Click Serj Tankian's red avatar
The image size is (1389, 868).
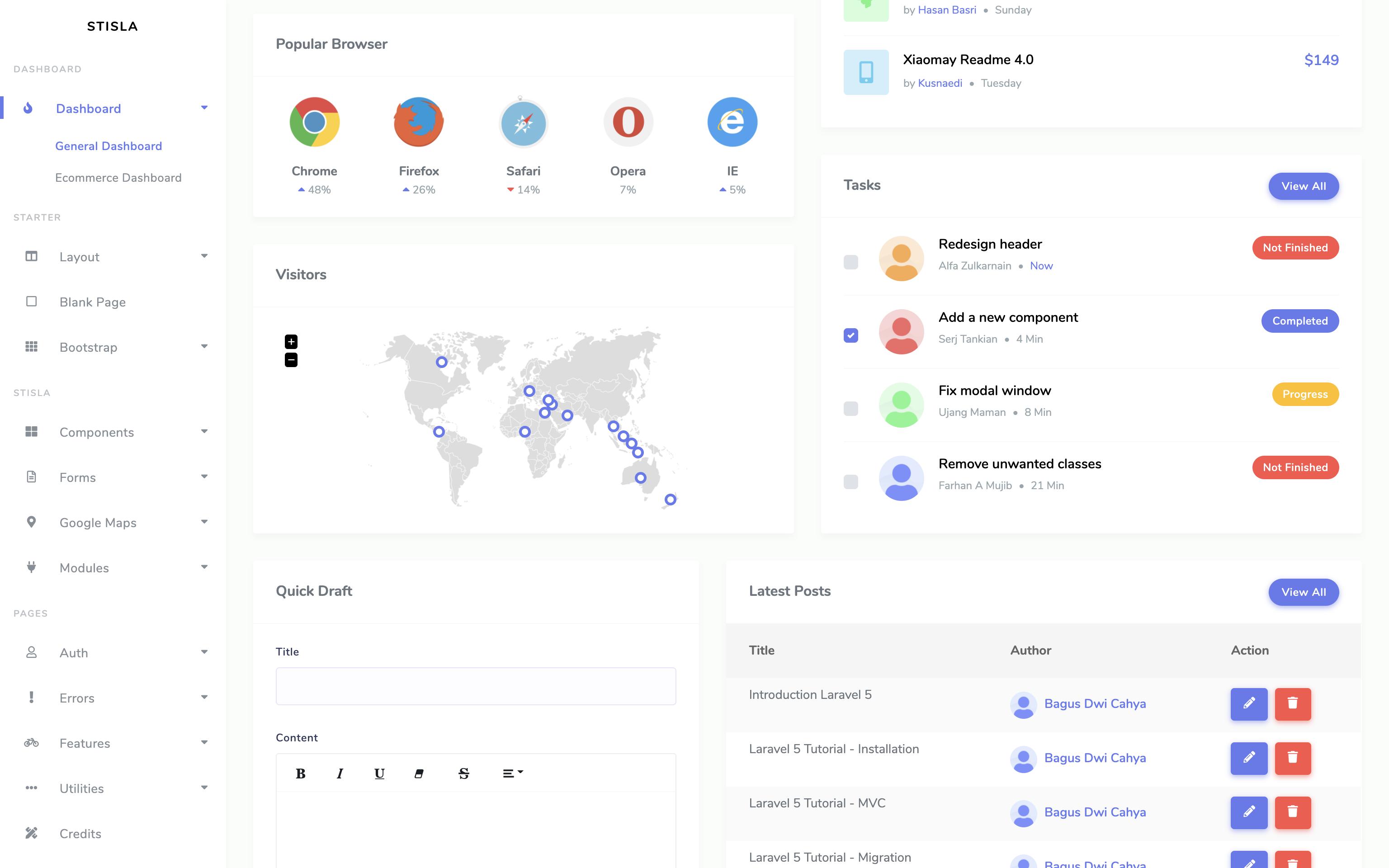[x=901, y=332]
